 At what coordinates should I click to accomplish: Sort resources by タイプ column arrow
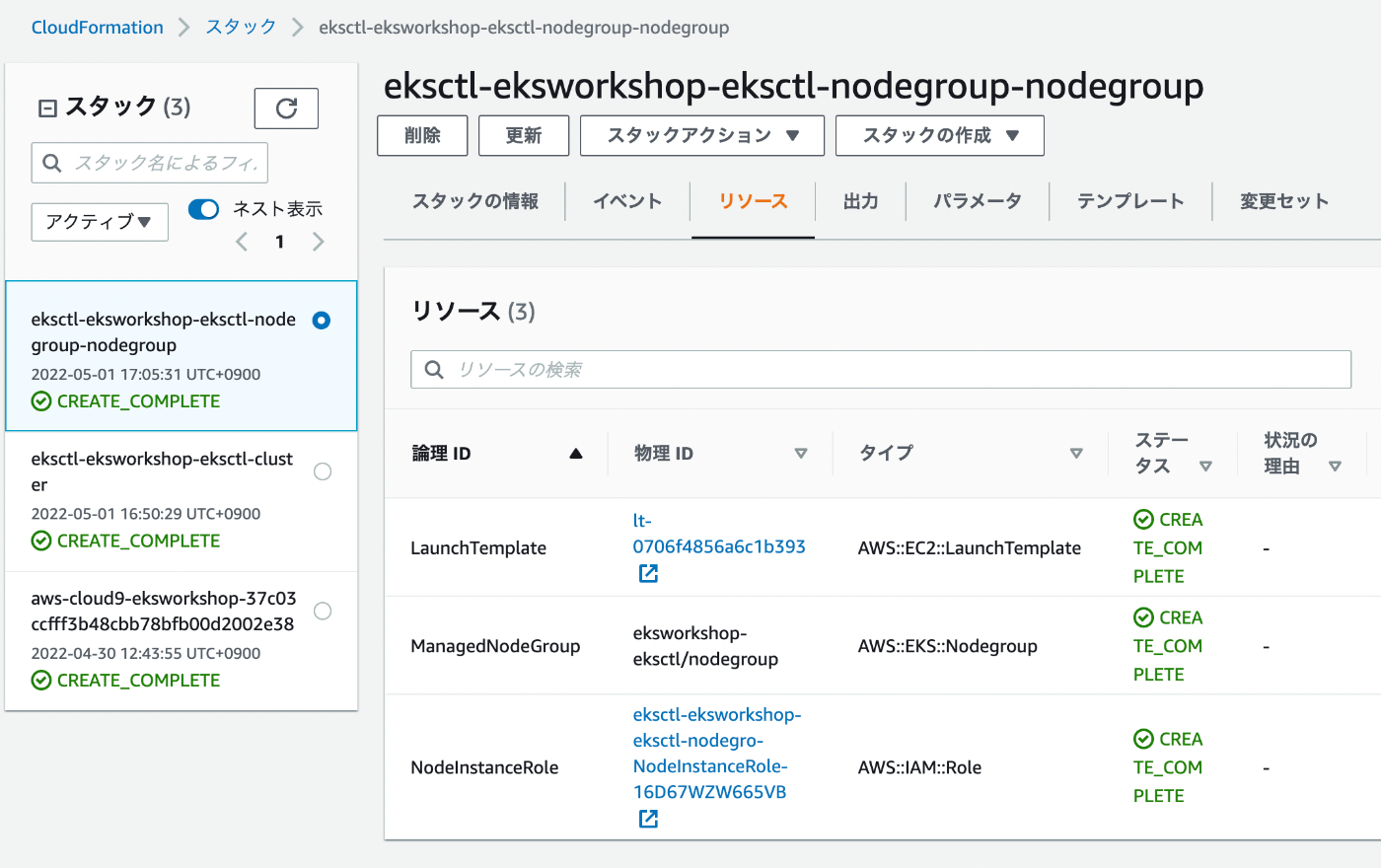[1076, 454]
